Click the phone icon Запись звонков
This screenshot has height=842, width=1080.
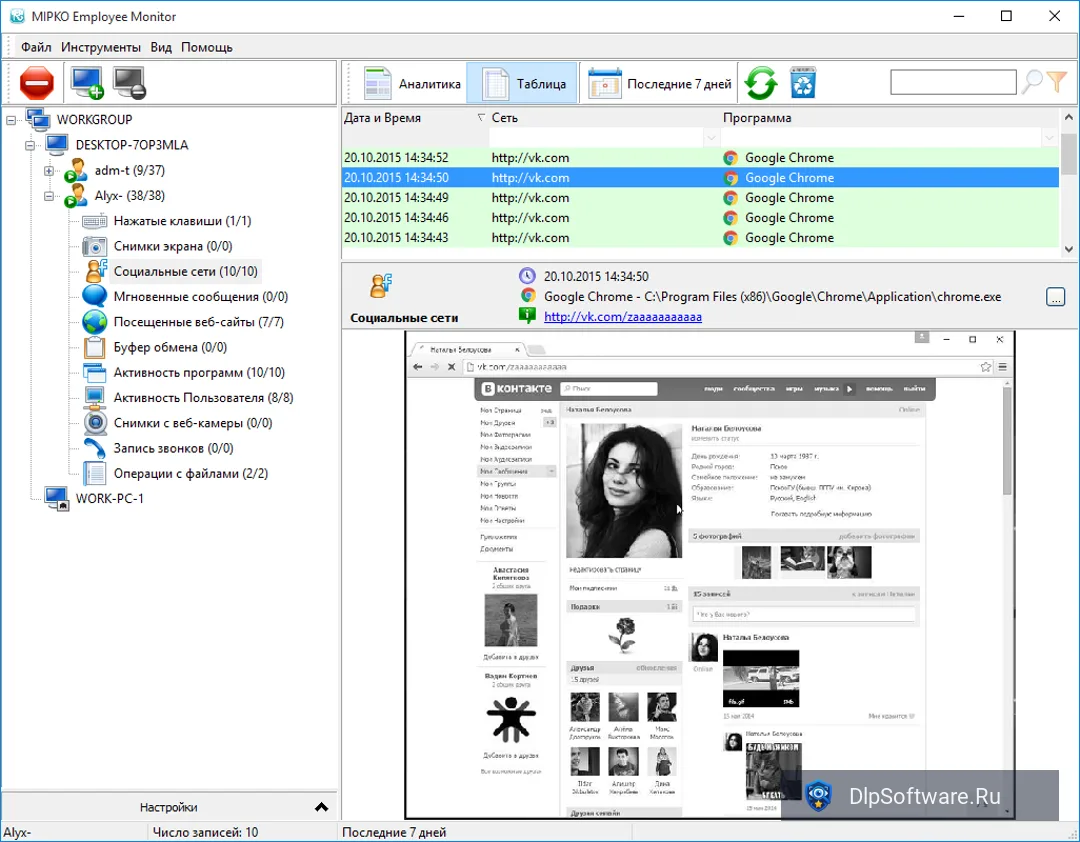tap(94, 448)
